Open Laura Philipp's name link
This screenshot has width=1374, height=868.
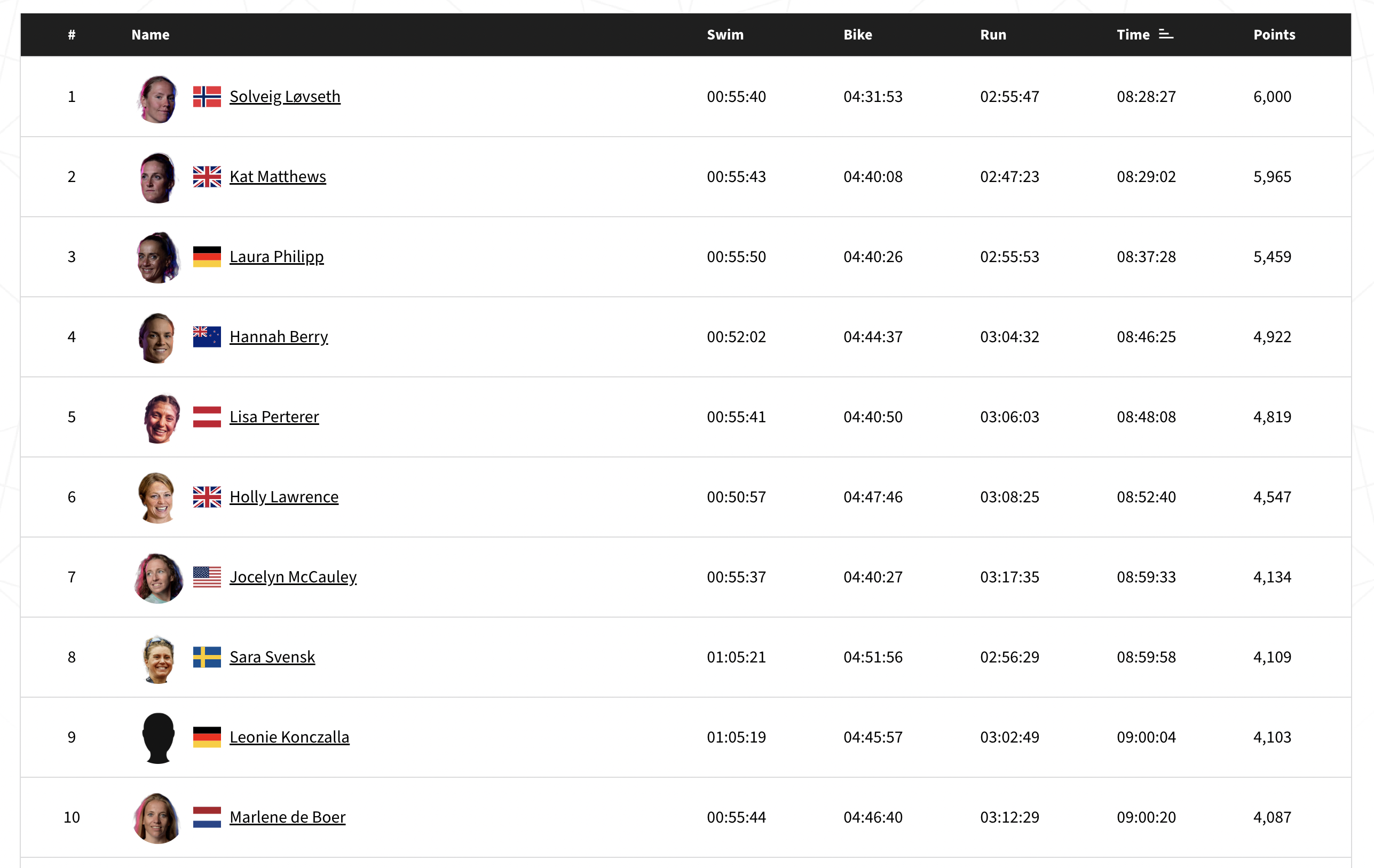pos(276,257)
